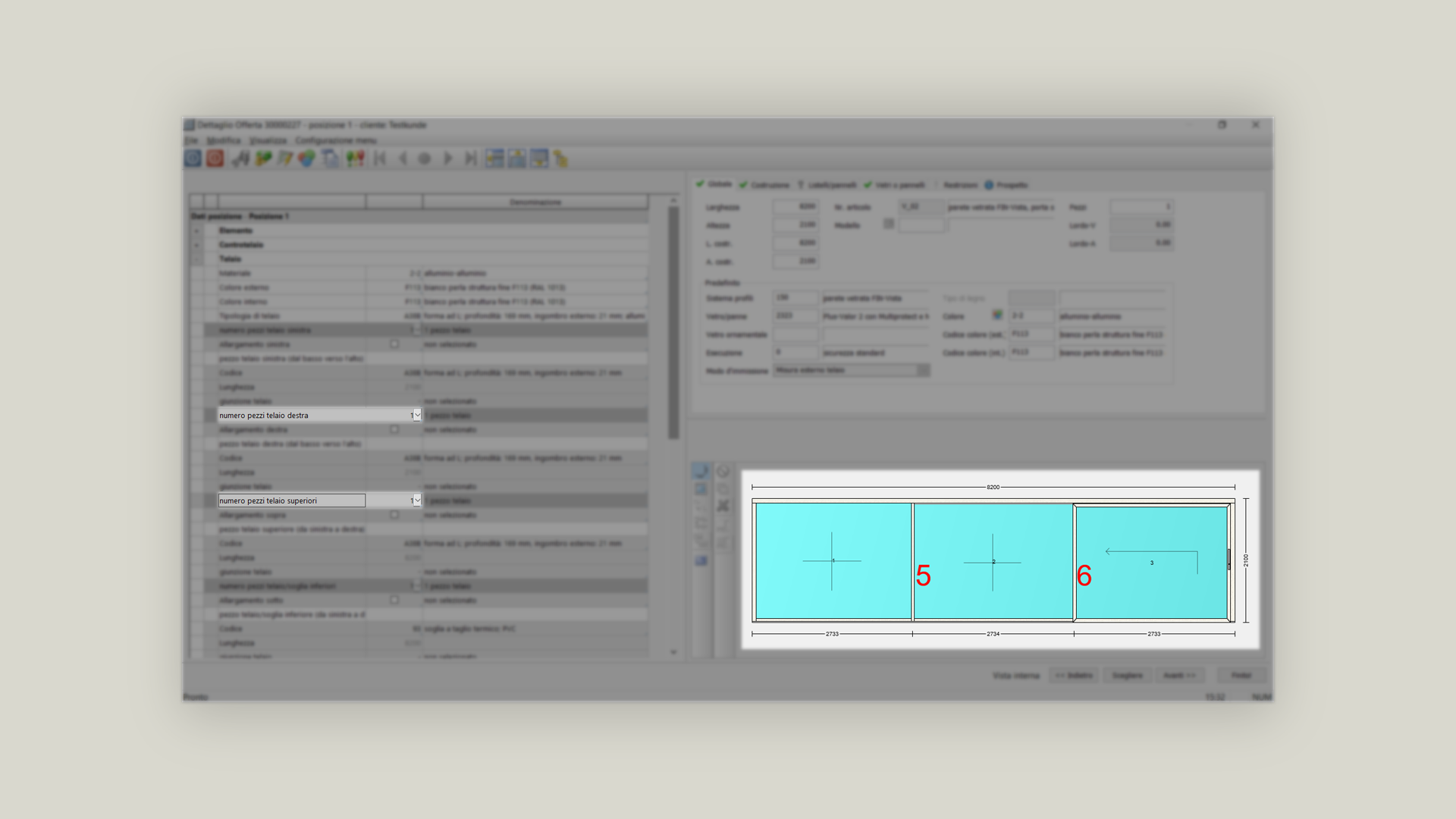1456x819 pixels.
Task: Expand the Controtelaio tree section
Action: pyautogui.click(x=196, y=245)
